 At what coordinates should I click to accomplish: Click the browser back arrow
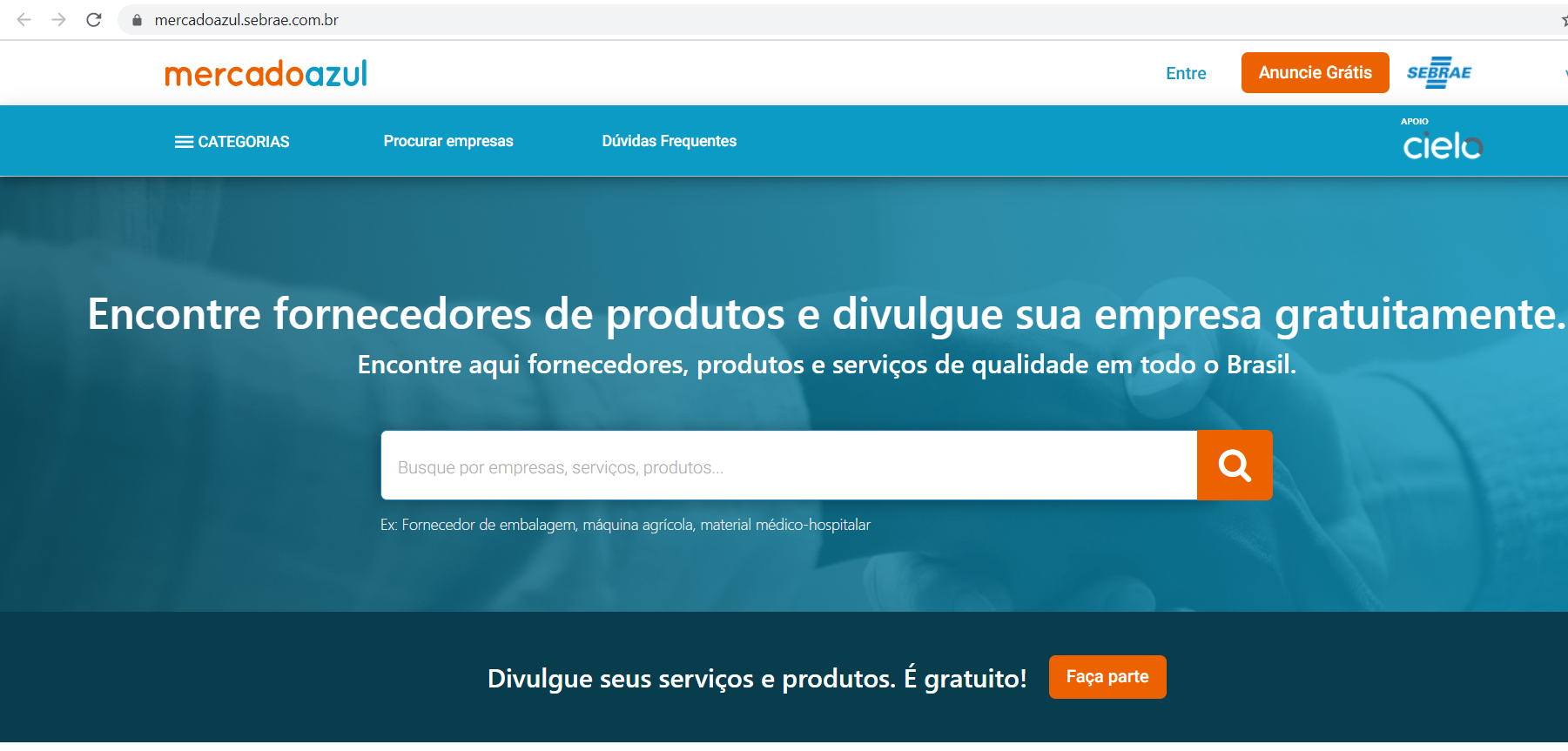coord(24,19)
